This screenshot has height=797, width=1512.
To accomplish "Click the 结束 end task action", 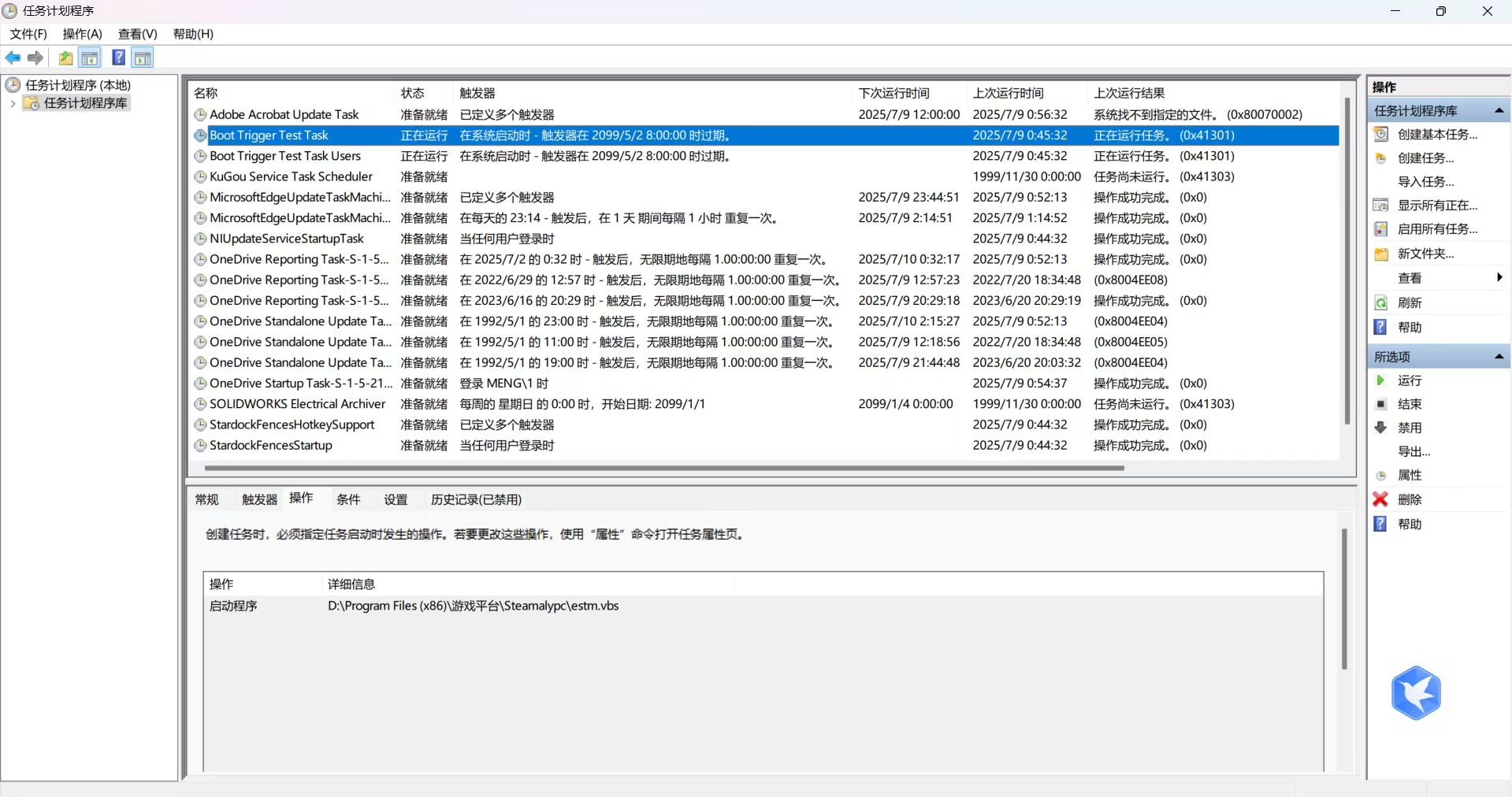I will pos(1409,403).
